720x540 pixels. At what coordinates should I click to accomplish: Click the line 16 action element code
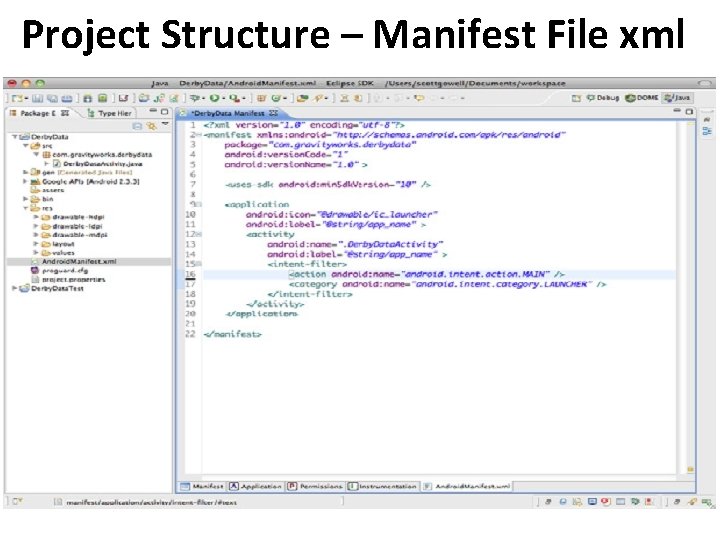coord(427,274)
